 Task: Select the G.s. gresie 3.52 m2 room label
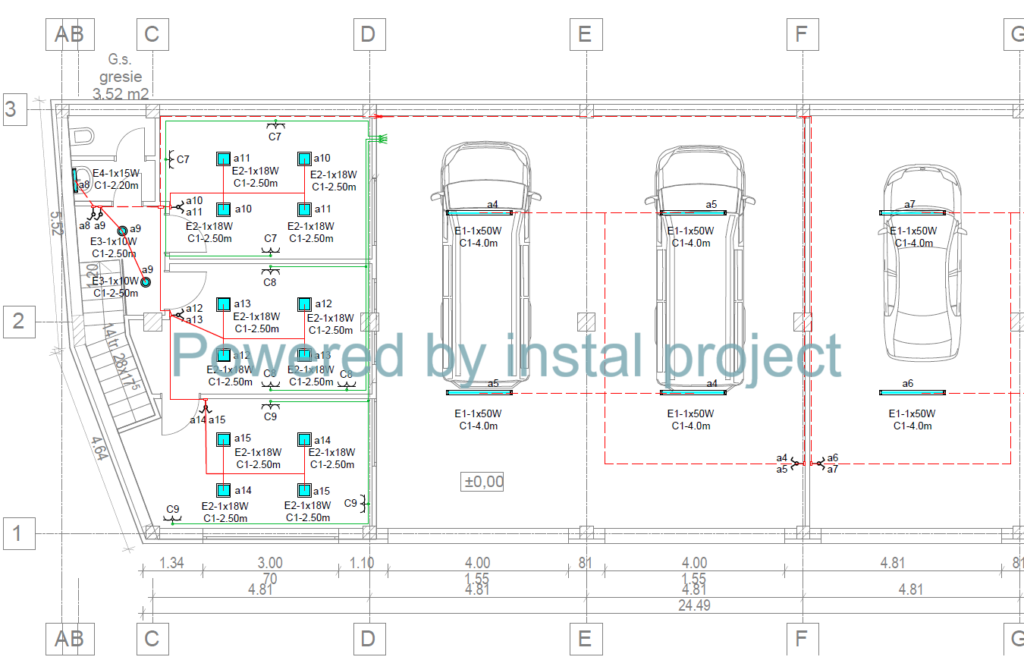[120, 76]
